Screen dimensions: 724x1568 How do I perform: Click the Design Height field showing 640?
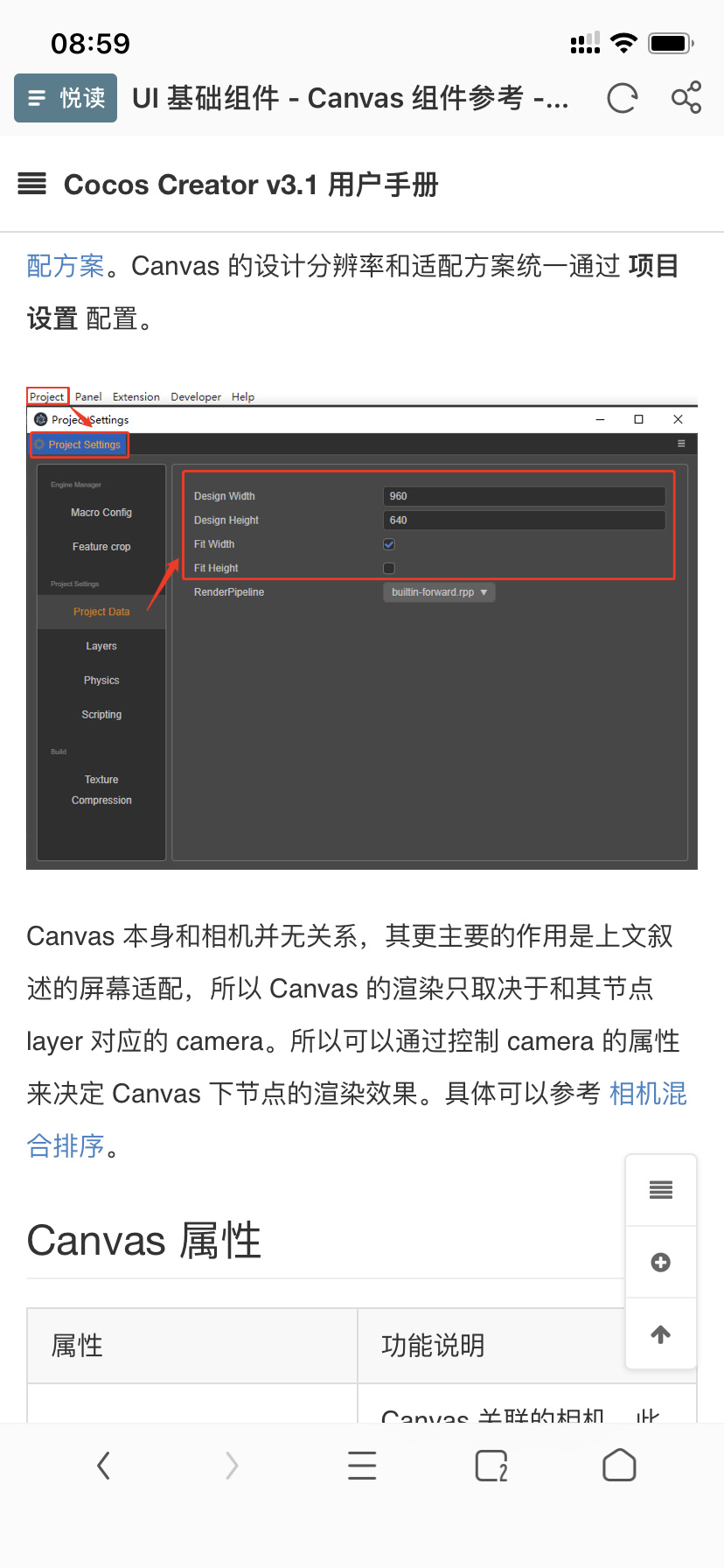pyautogui.click(x=525, y=520)
